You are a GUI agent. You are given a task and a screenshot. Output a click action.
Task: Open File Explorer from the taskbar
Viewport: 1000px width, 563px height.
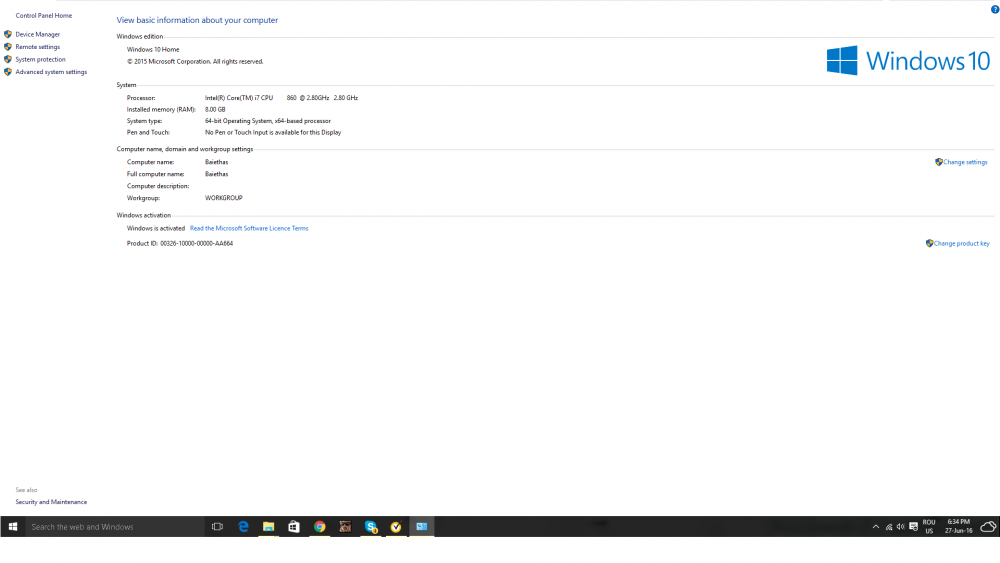click(268, 527)
